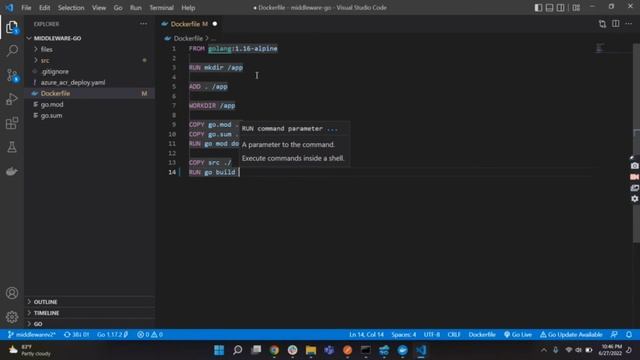Open the File menu
Viewport: 640px width, 360px height.
coord(26,7)
